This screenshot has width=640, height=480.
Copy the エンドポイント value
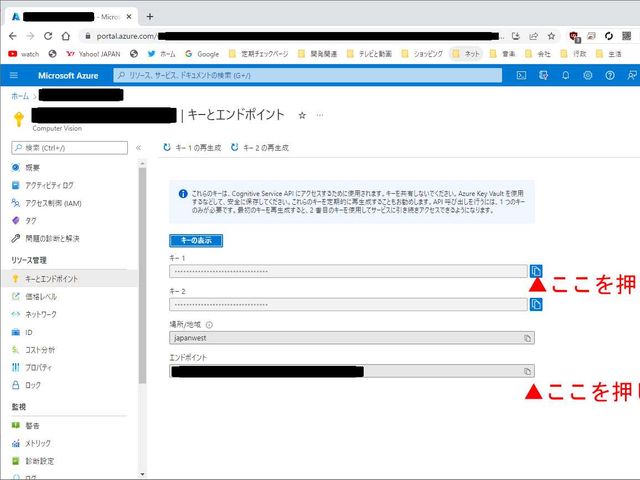pos(527,371)
